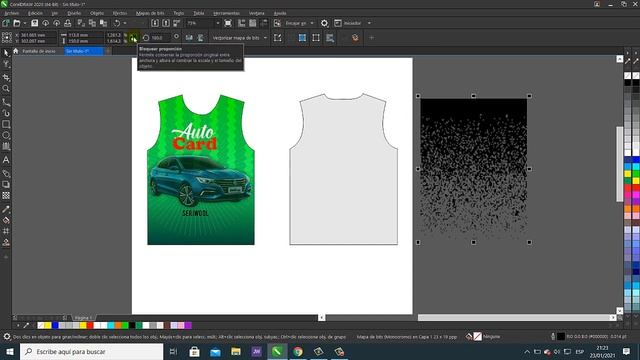
Task: Click the Options gear icon in toolbar
Action: tap(324, 23)
